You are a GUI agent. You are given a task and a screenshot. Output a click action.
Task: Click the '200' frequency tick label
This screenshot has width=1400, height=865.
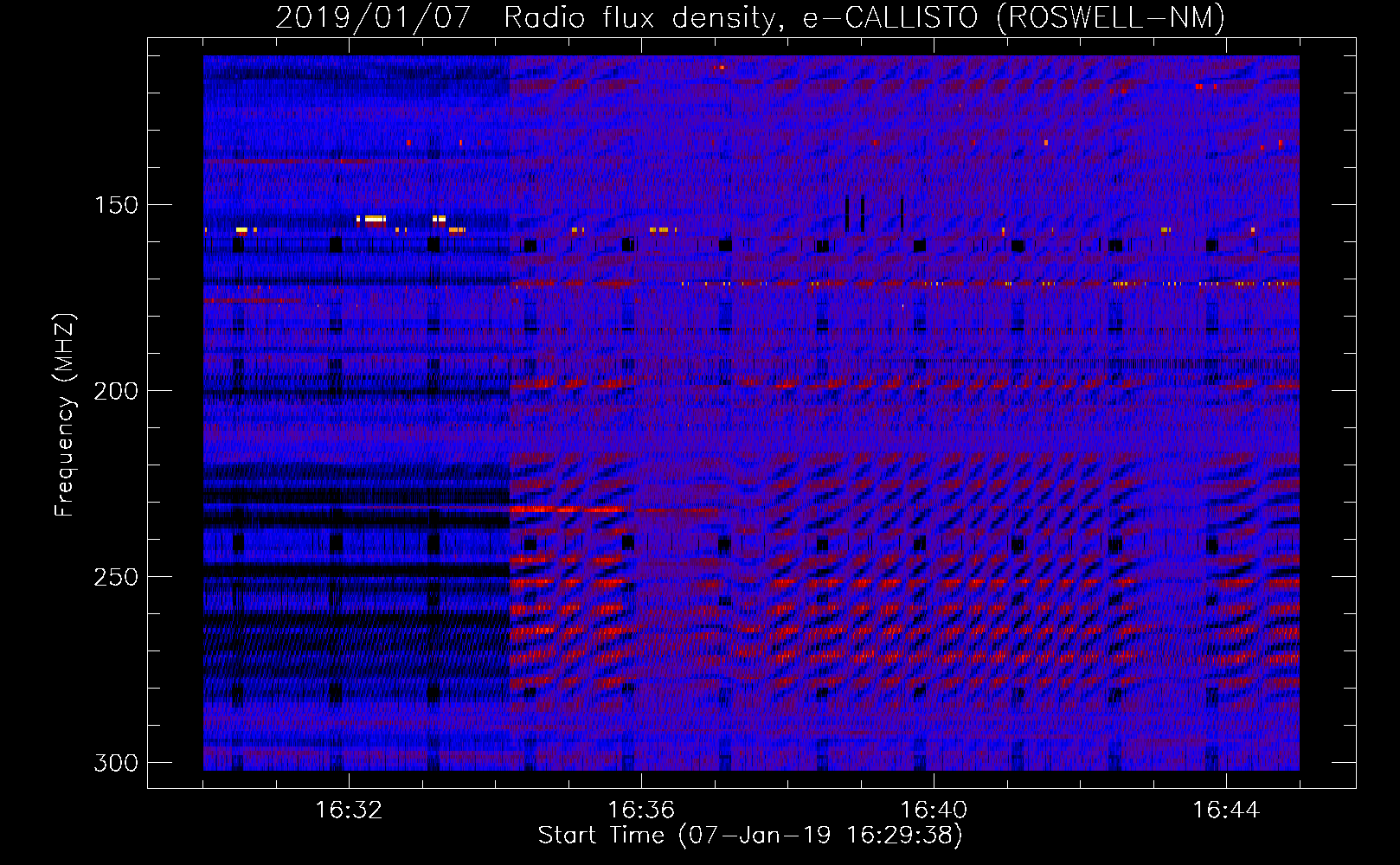(116, 391)
